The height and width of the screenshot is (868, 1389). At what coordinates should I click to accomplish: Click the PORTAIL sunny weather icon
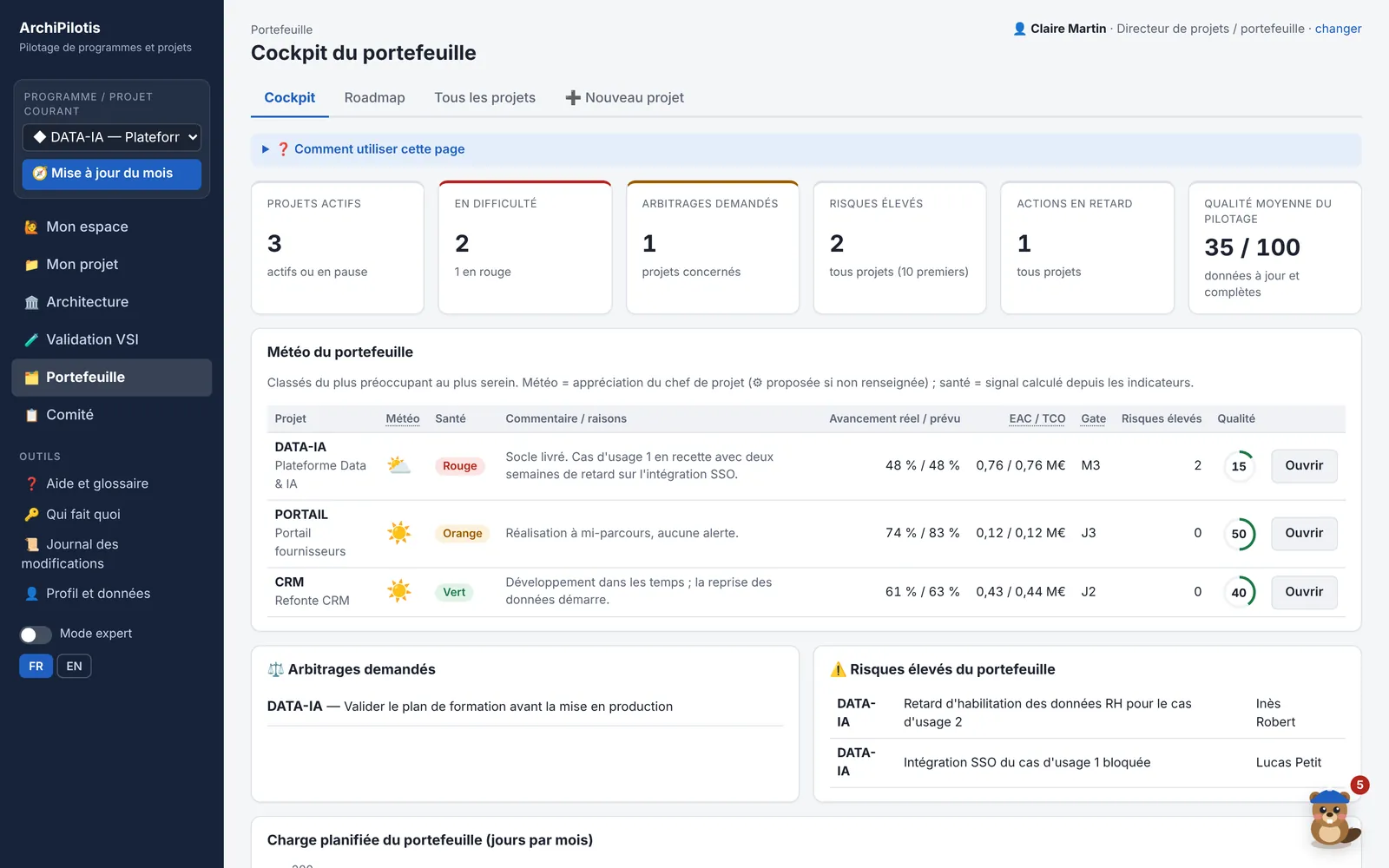(398, 533)
